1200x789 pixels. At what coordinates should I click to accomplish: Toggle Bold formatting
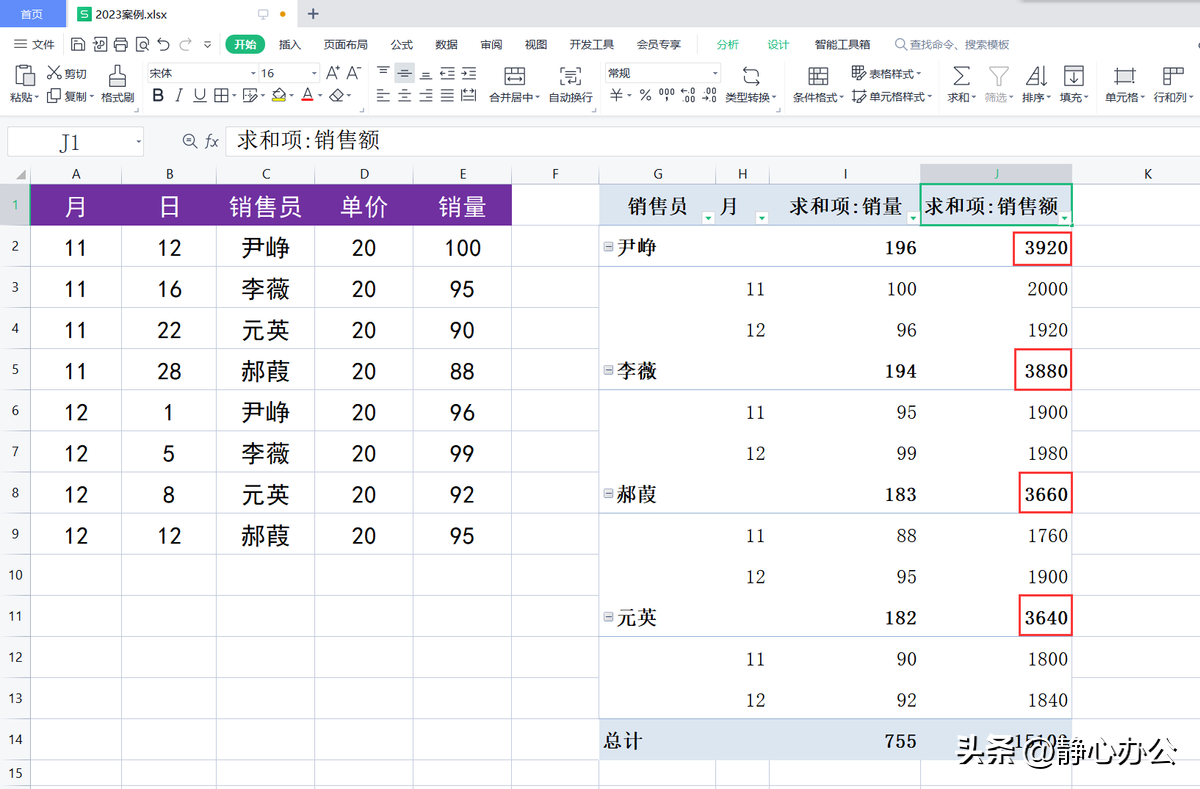[158, 95]
